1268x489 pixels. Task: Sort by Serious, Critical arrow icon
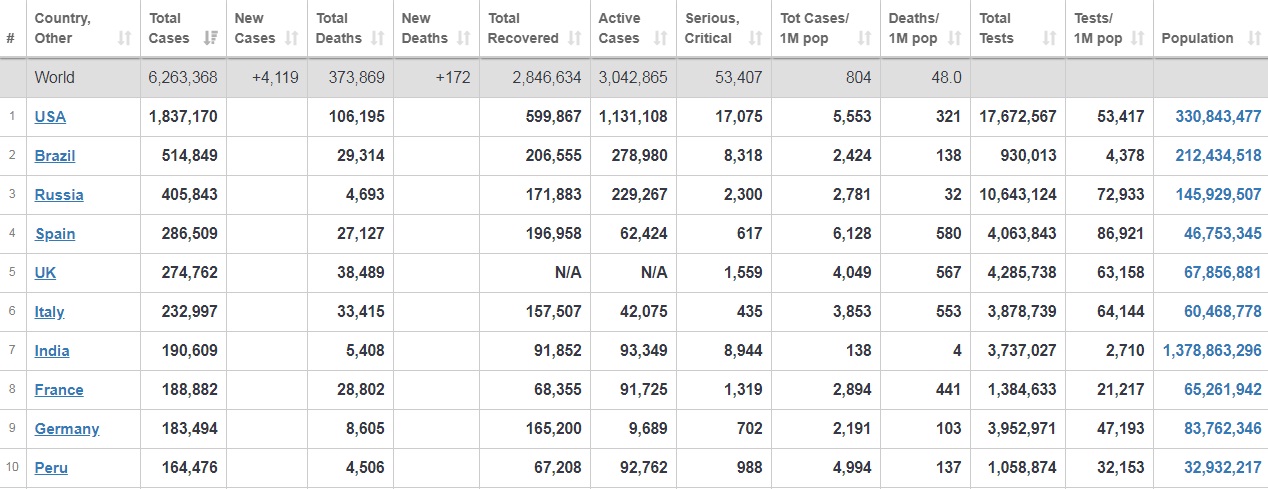pos(755,38)
